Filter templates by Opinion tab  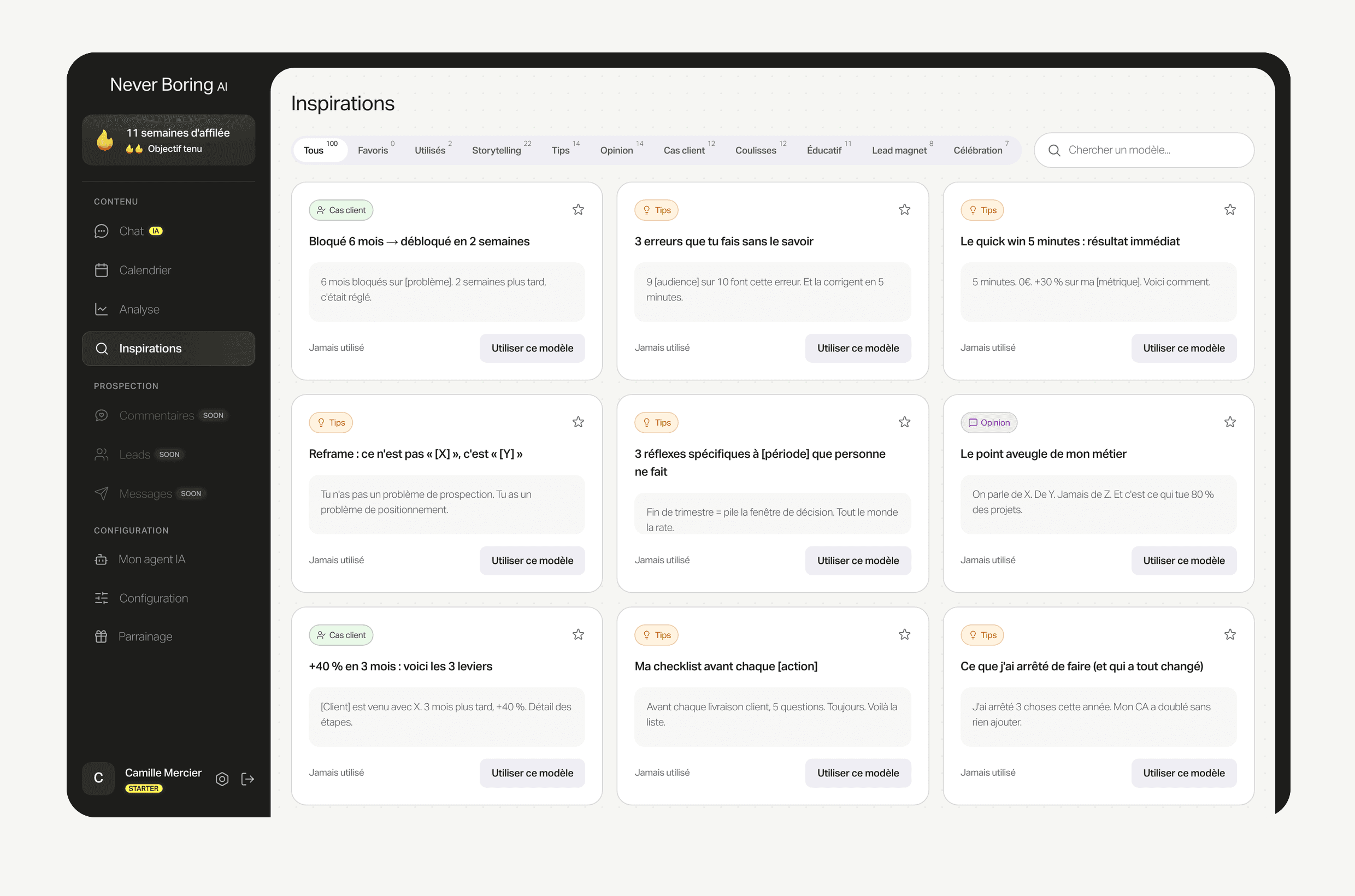point(621,150)
